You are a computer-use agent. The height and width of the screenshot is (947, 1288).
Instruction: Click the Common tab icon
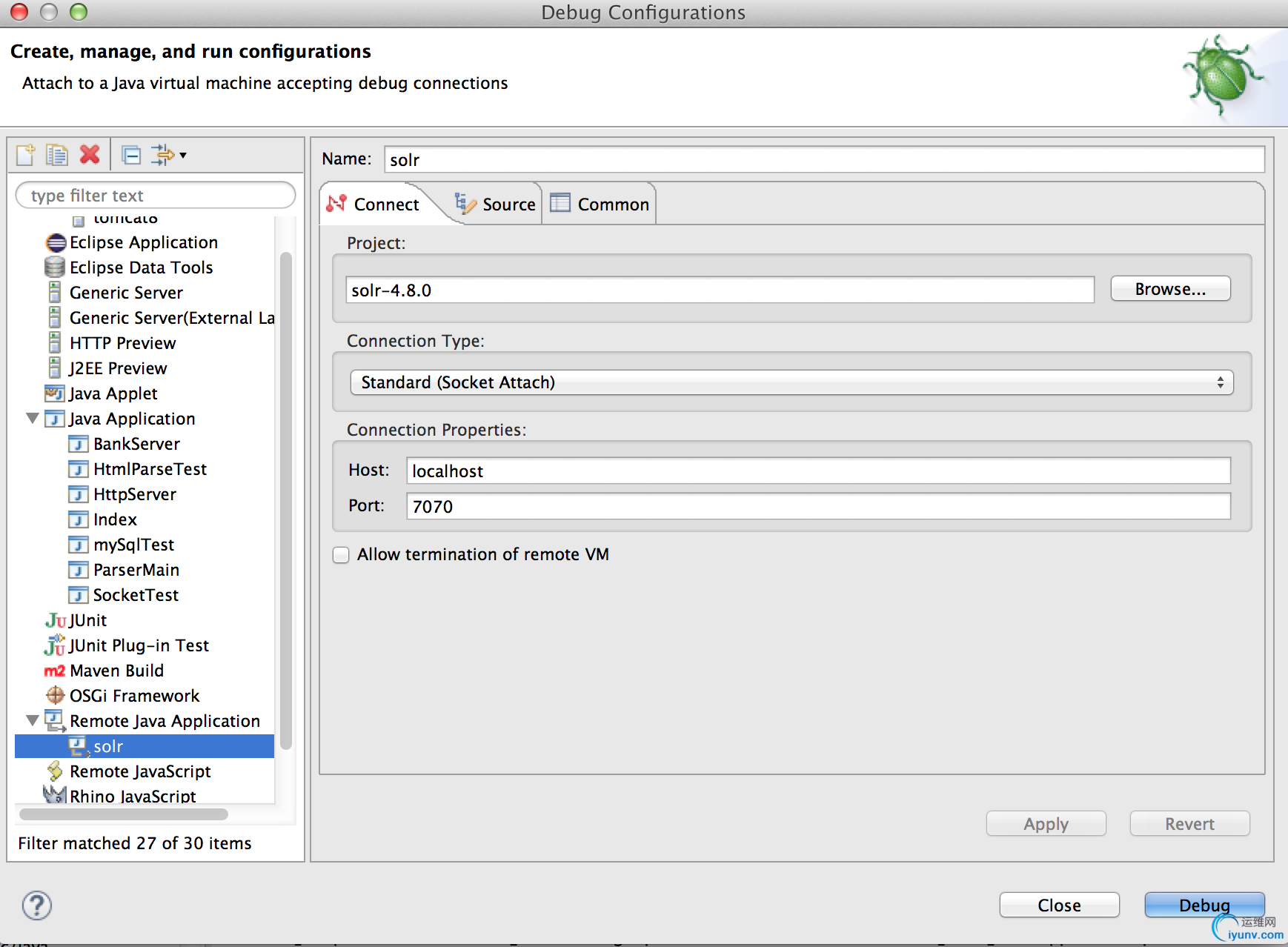tap(560, 203)
